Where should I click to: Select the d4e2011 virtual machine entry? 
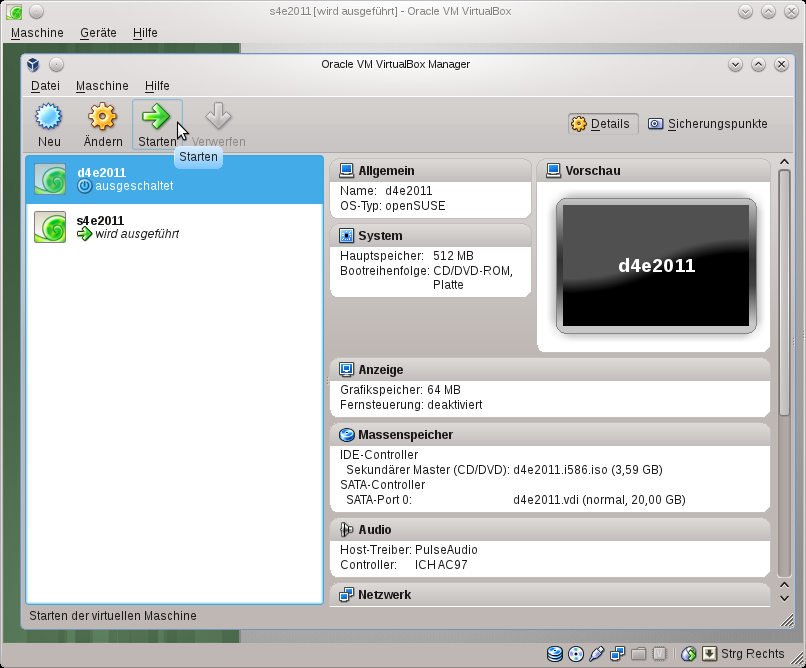(x=175, y=179)
